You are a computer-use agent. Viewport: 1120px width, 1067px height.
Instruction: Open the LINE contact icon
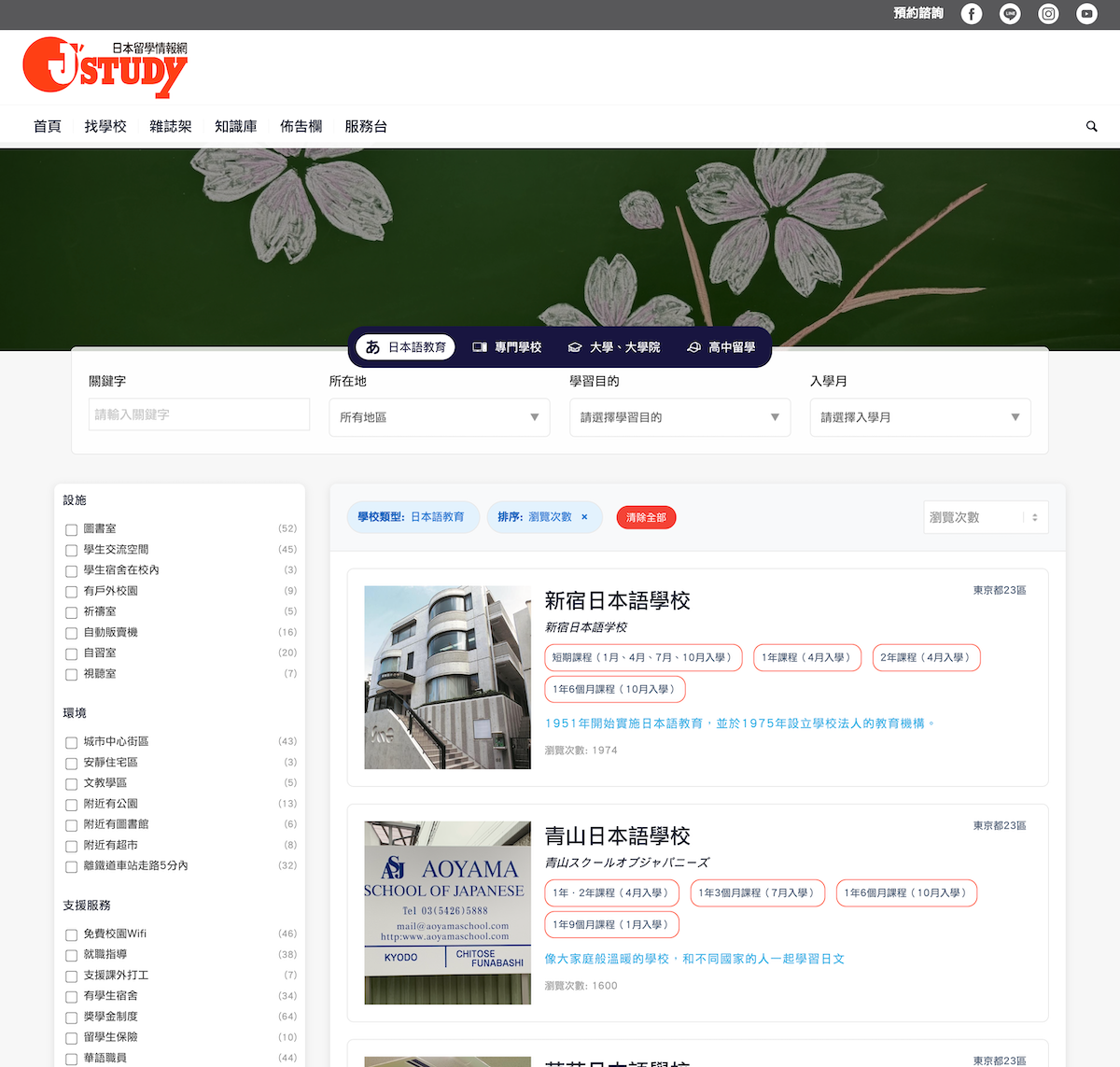tap(1009, 14)
